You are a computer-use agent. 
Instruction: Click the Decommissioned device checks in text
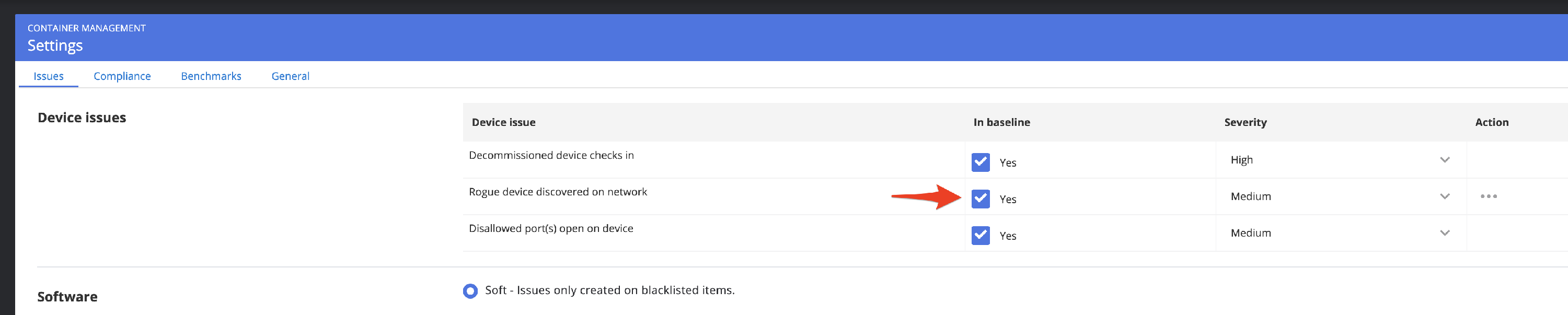[x=551, y=156]
